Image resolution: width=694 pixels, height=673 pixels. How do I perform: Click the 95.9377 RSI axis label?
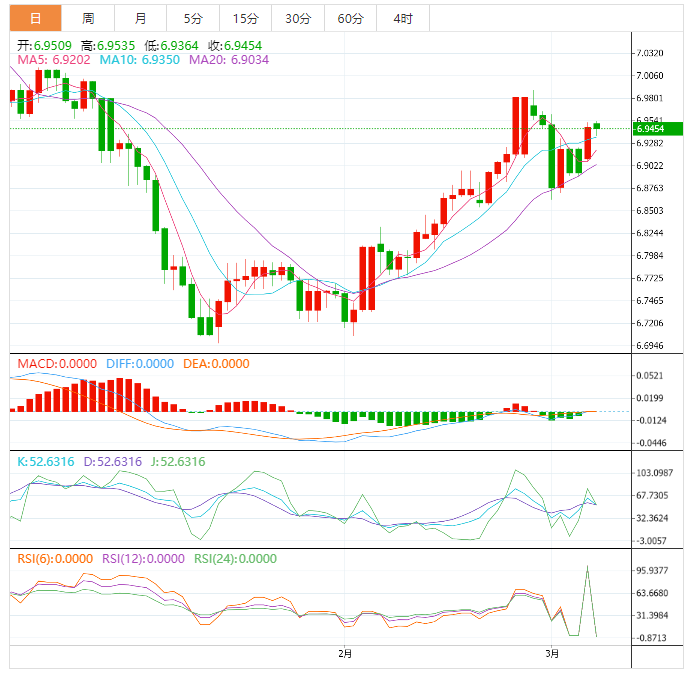tap(652, 570)
